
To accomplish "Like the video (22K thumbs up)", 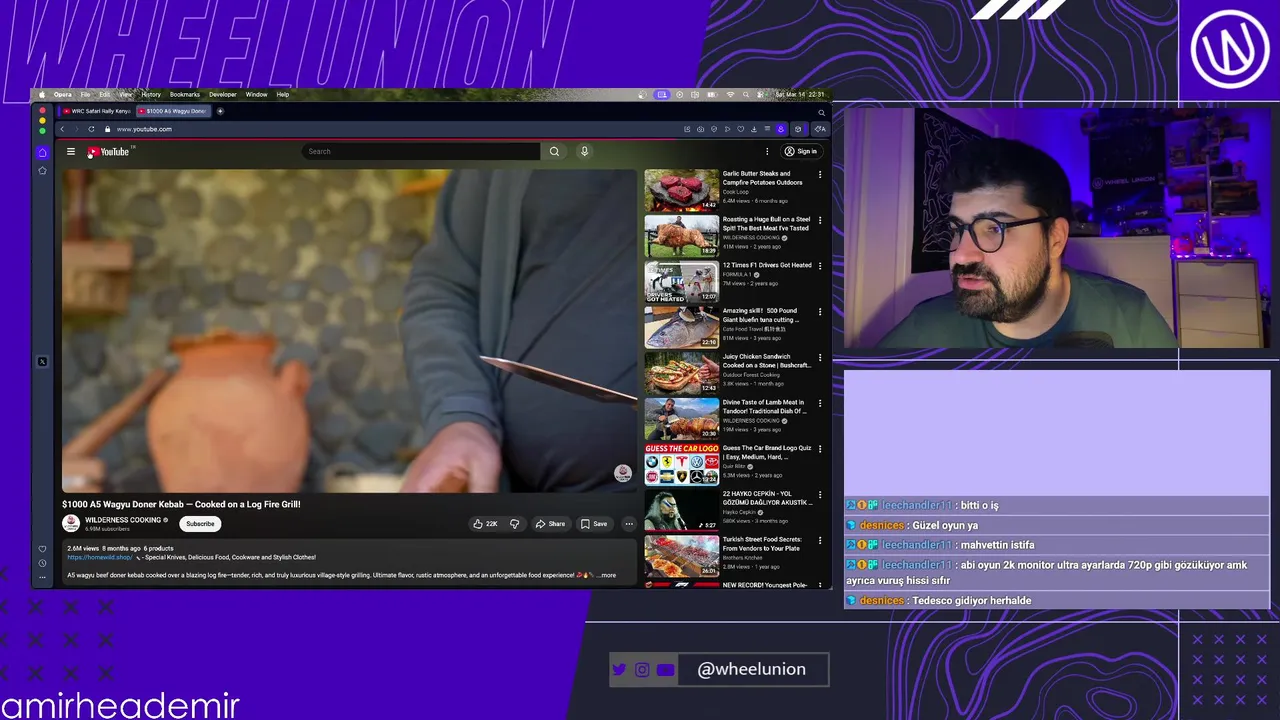I will pyautogui.click(x=485, y=524).
